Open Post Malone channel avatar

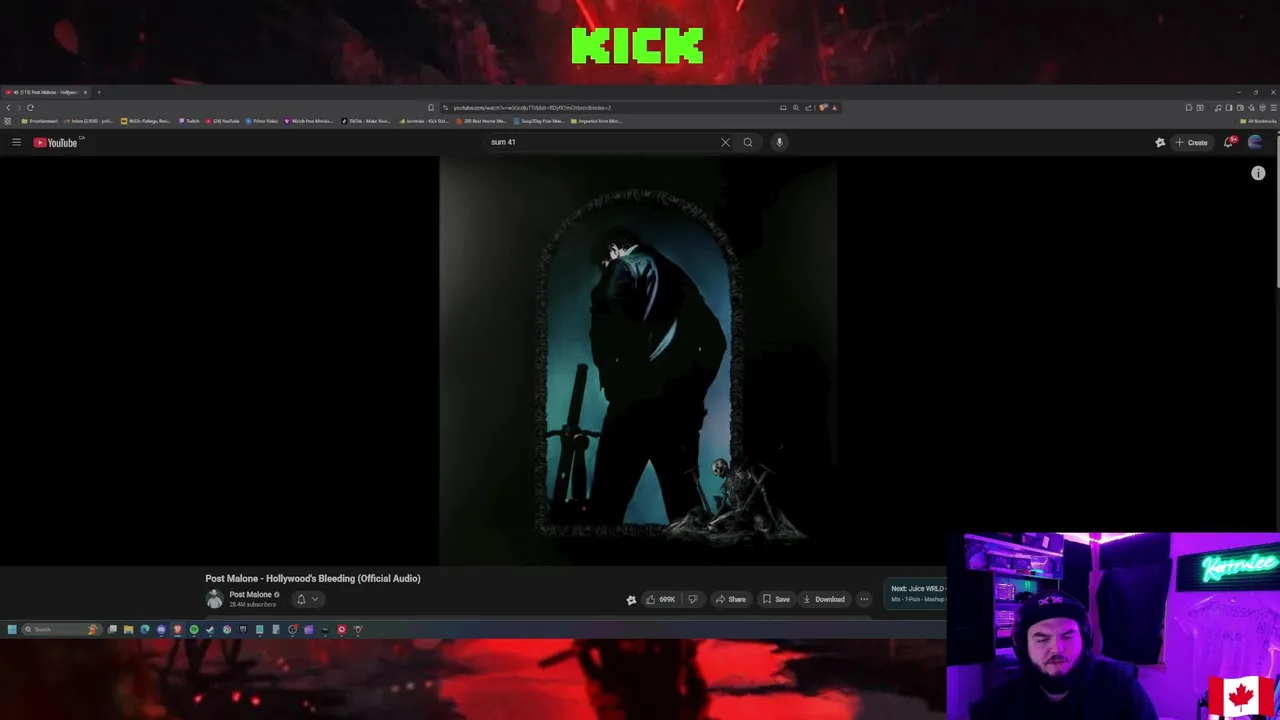(x=214, y=599)
